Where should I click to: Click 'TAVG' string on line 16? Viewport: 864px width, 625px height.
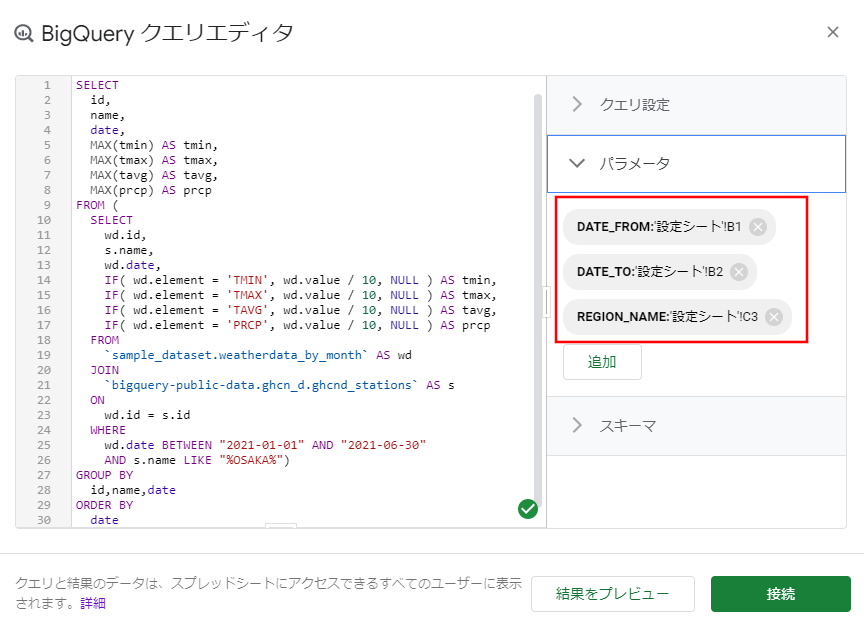click(x=247, y=310)
